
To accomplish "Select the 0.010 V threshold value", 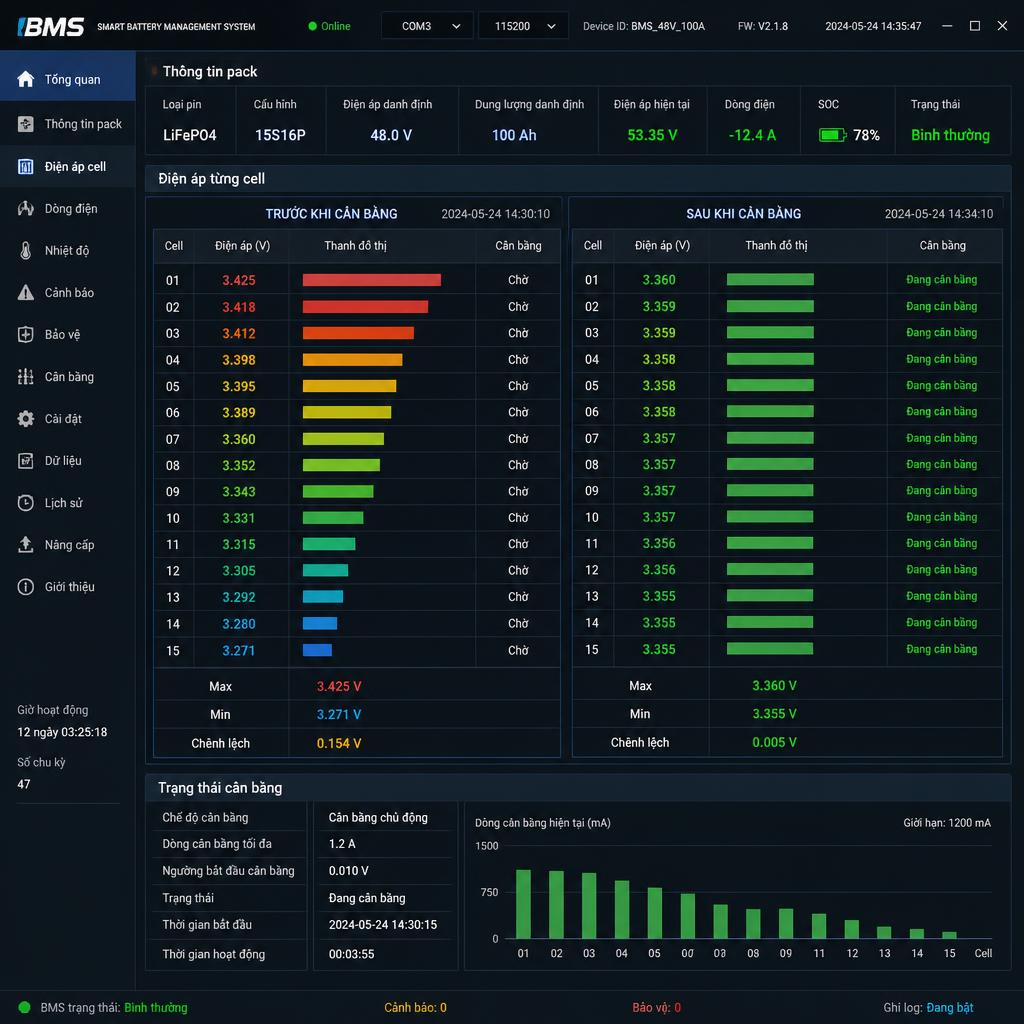I will 349,871.
